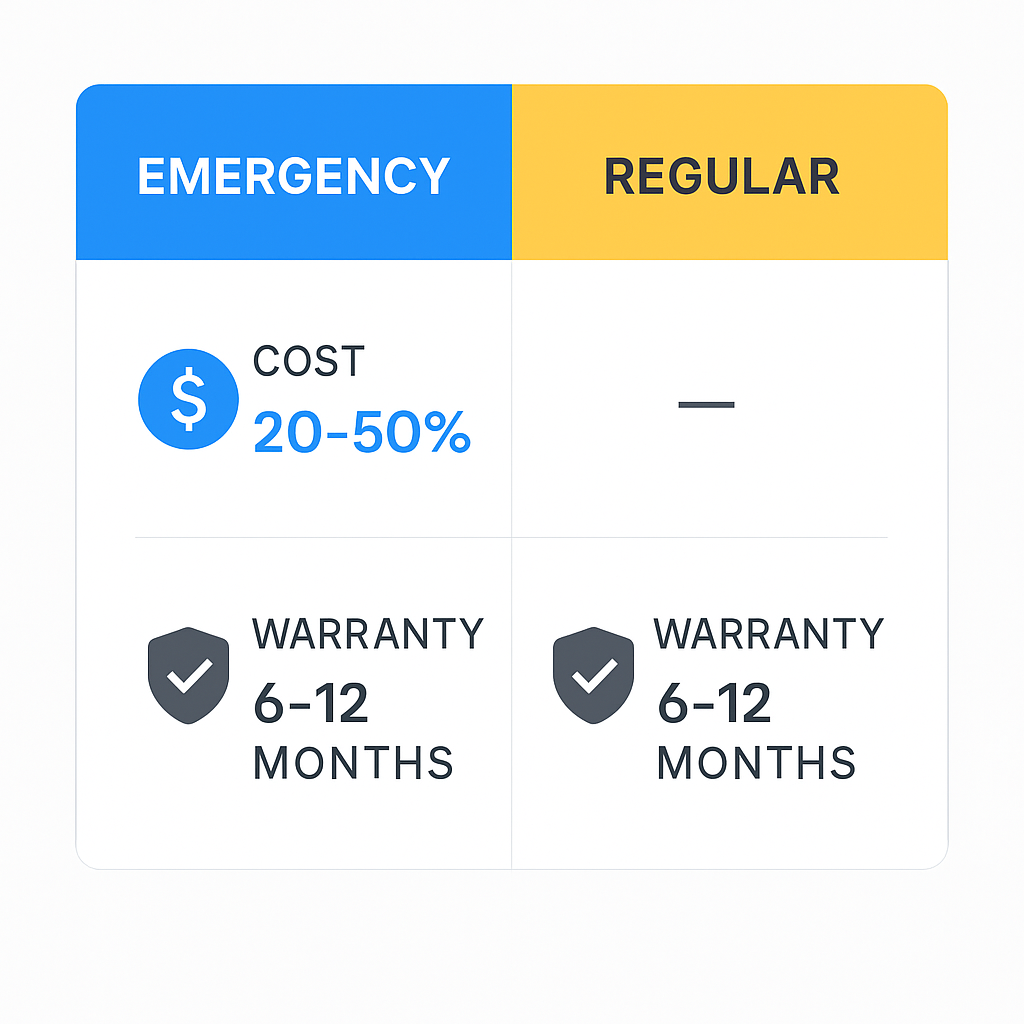Click the COST label

(309, 361)
